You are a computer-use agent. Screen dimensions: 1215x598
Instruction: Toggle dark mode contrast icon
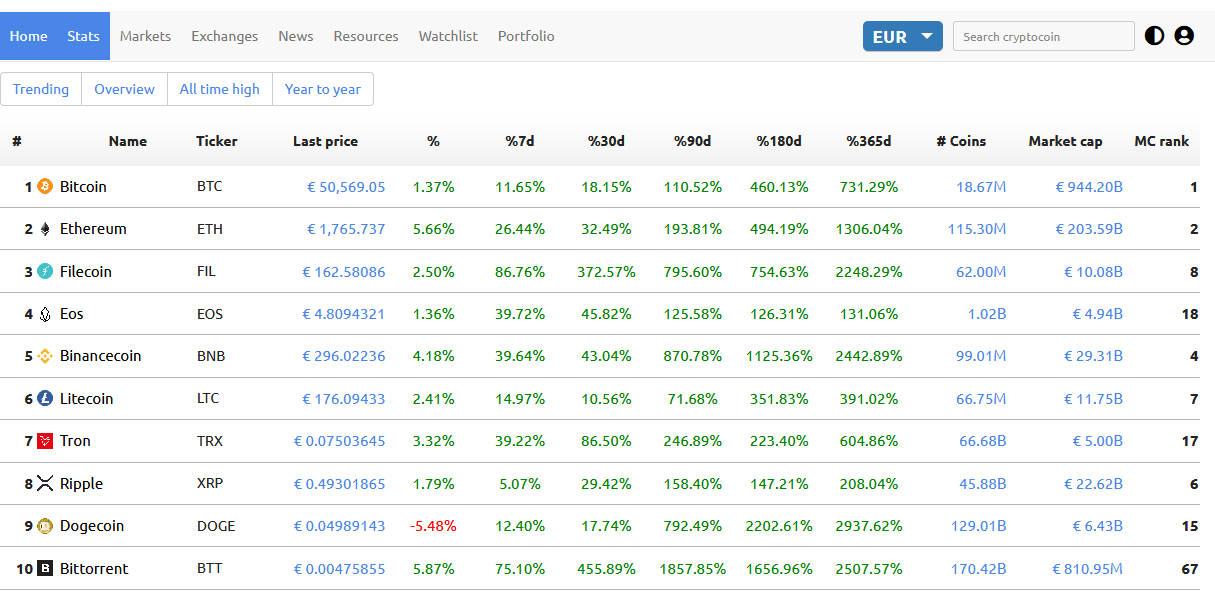point(1154,36)
